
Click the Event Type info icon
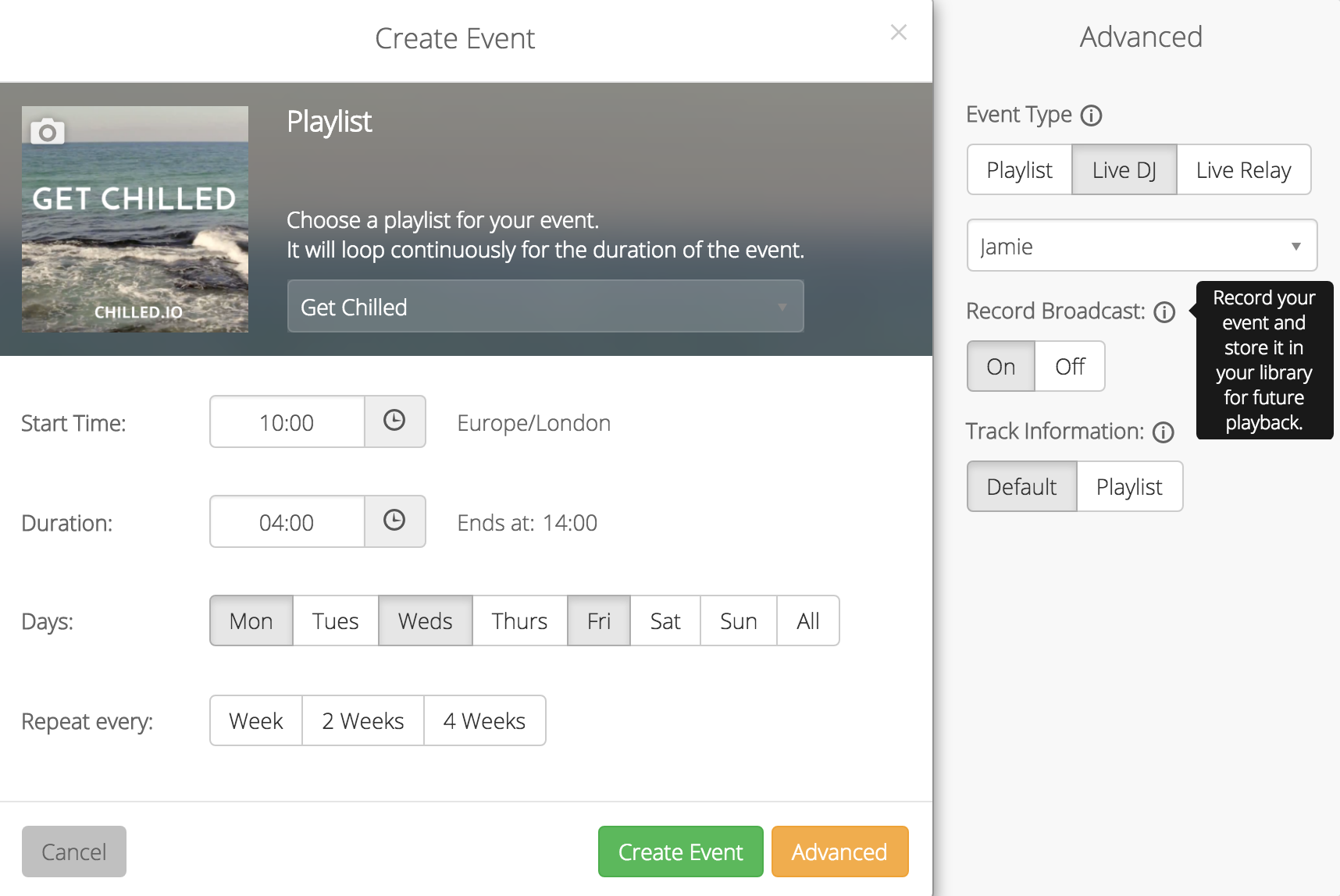coord(1091,116)
